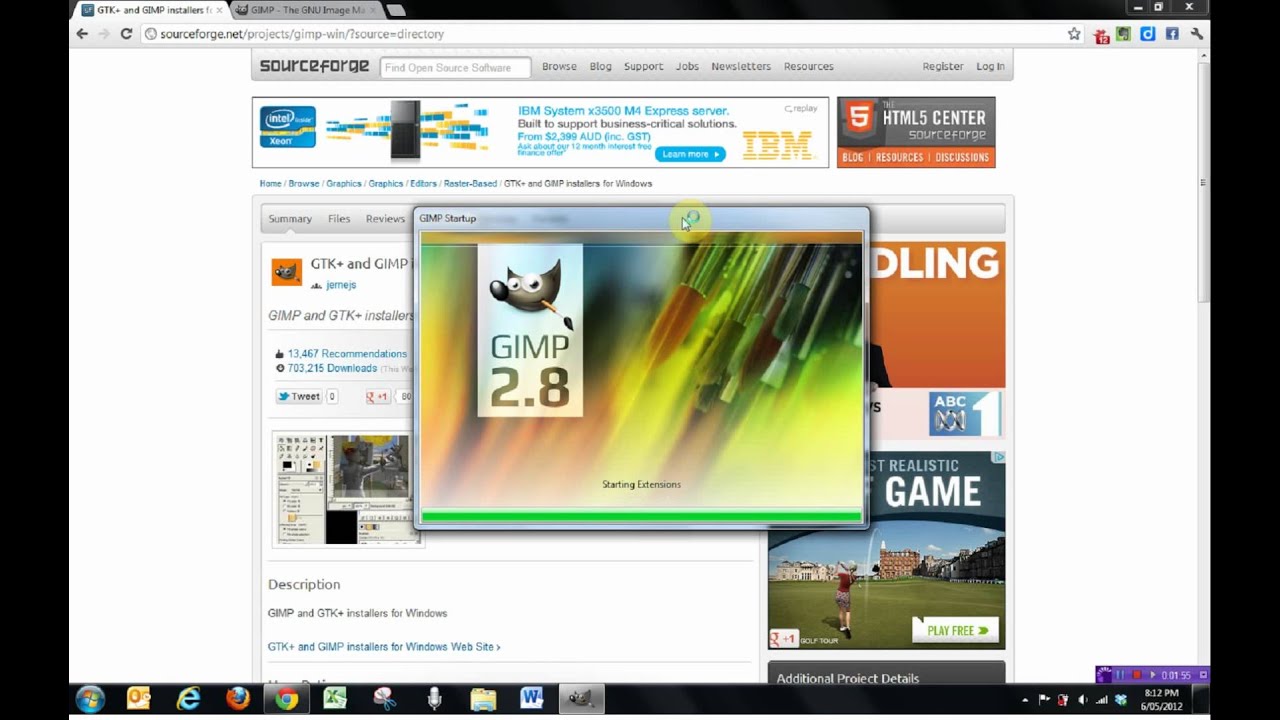The height and width of the screenshot is (720, 1280).
Task: Open the Facebook extension icon
Action: 1172,34
